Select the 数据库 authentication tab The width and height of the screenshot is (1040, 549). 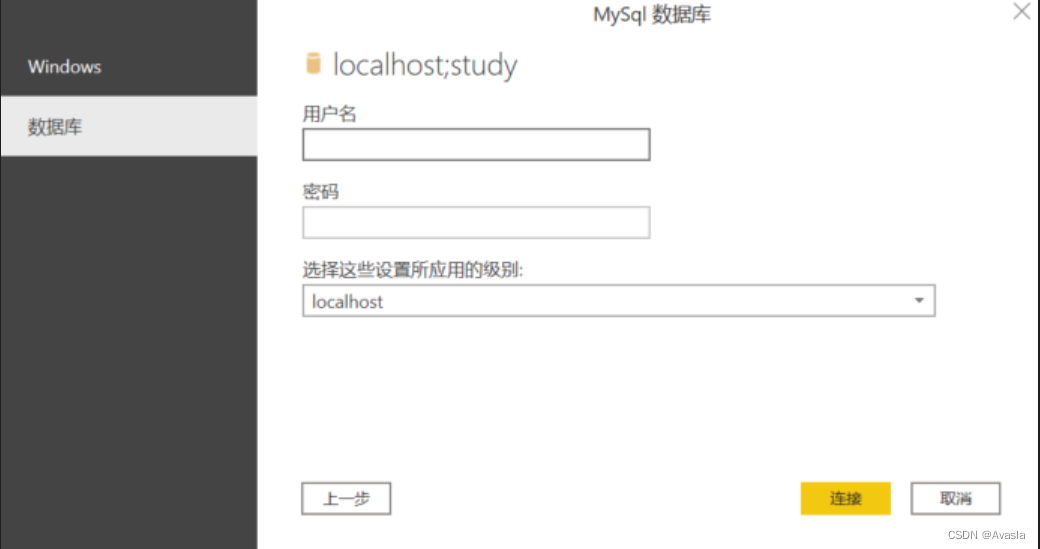pyautogui.click(x=129, y=126)
